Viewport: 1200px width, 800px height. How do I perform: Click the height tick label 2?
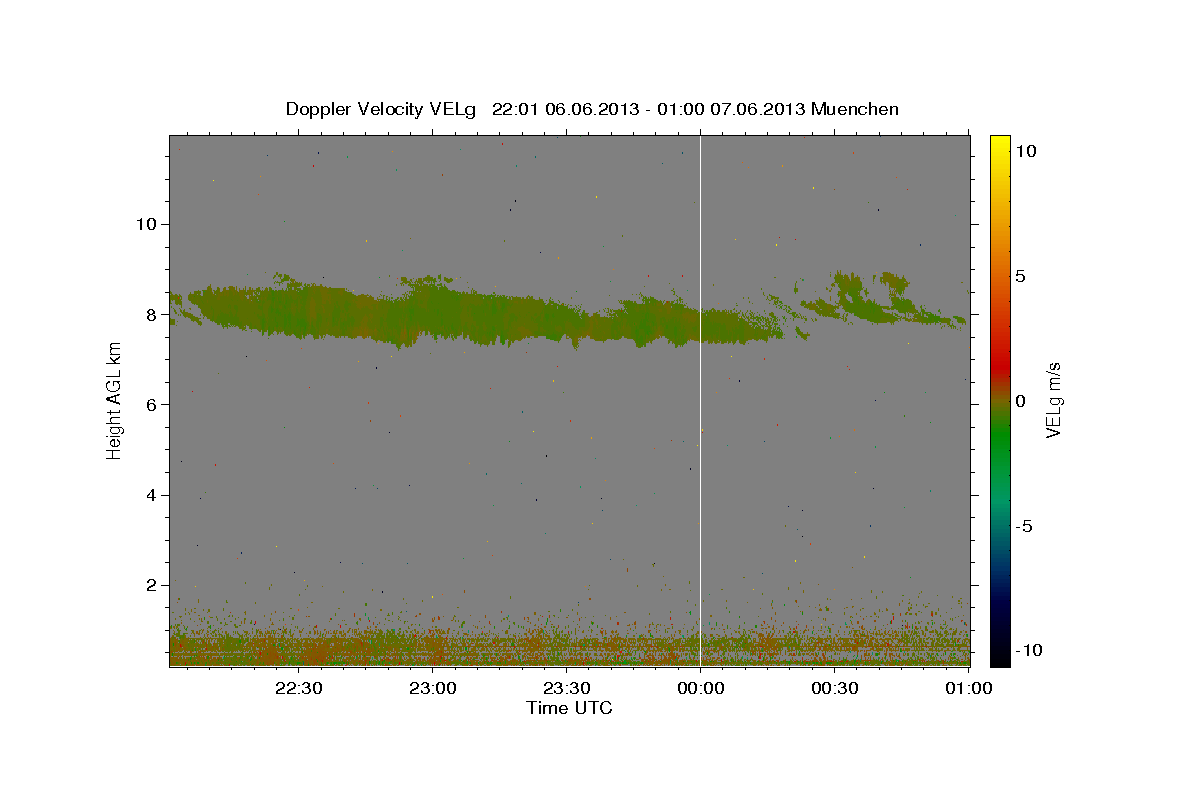click(x=152, y=585)
